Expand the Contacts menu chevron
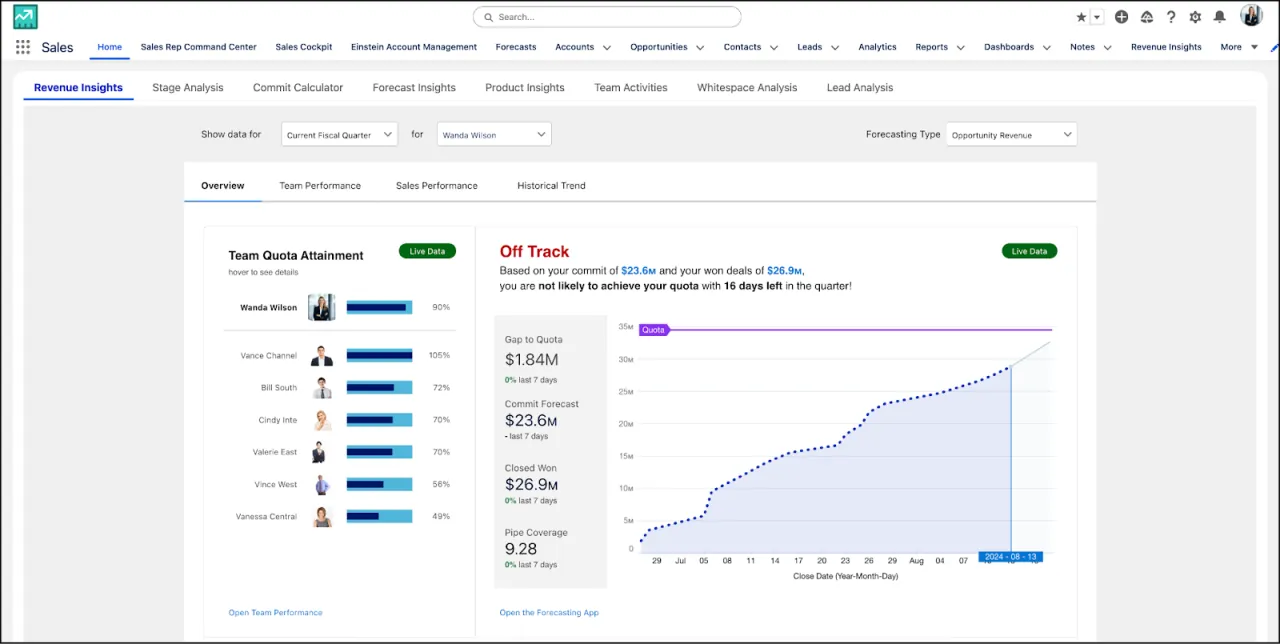 [772, 47]
